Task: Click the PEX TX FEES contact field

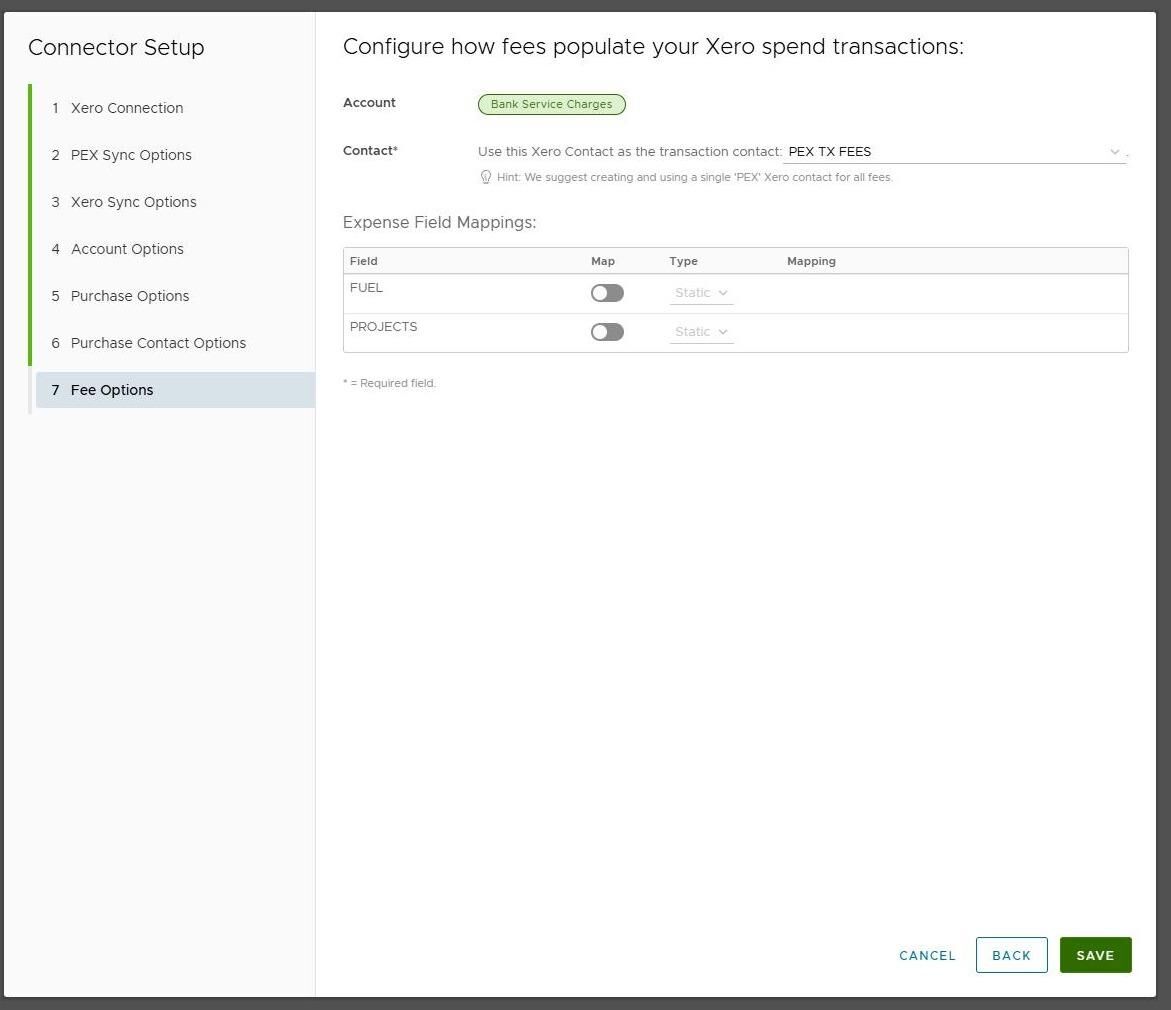Action: 940,152
